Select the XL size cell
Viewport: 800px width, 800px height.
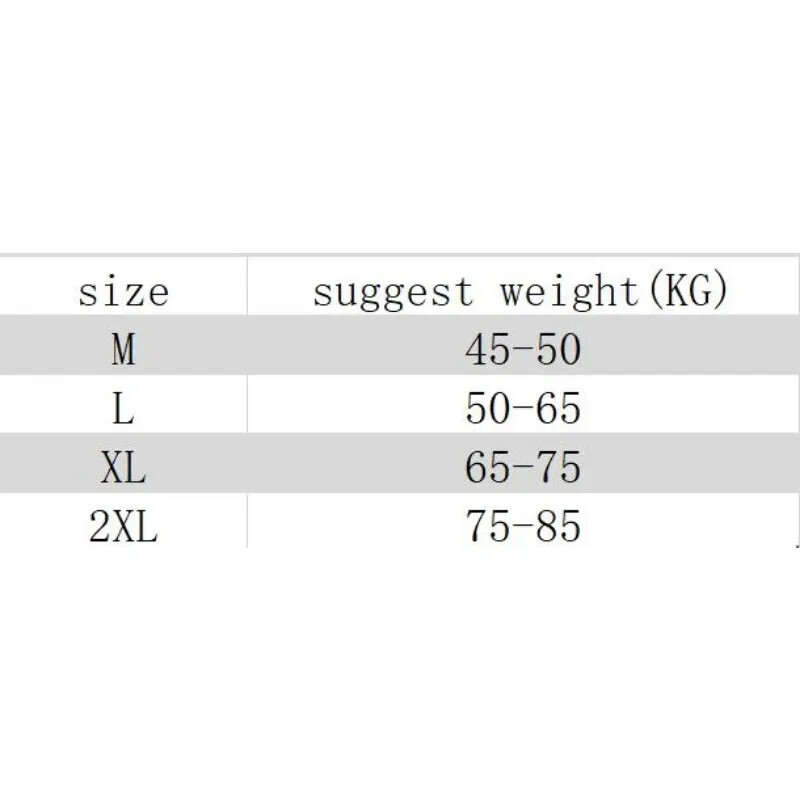[123, 468]
